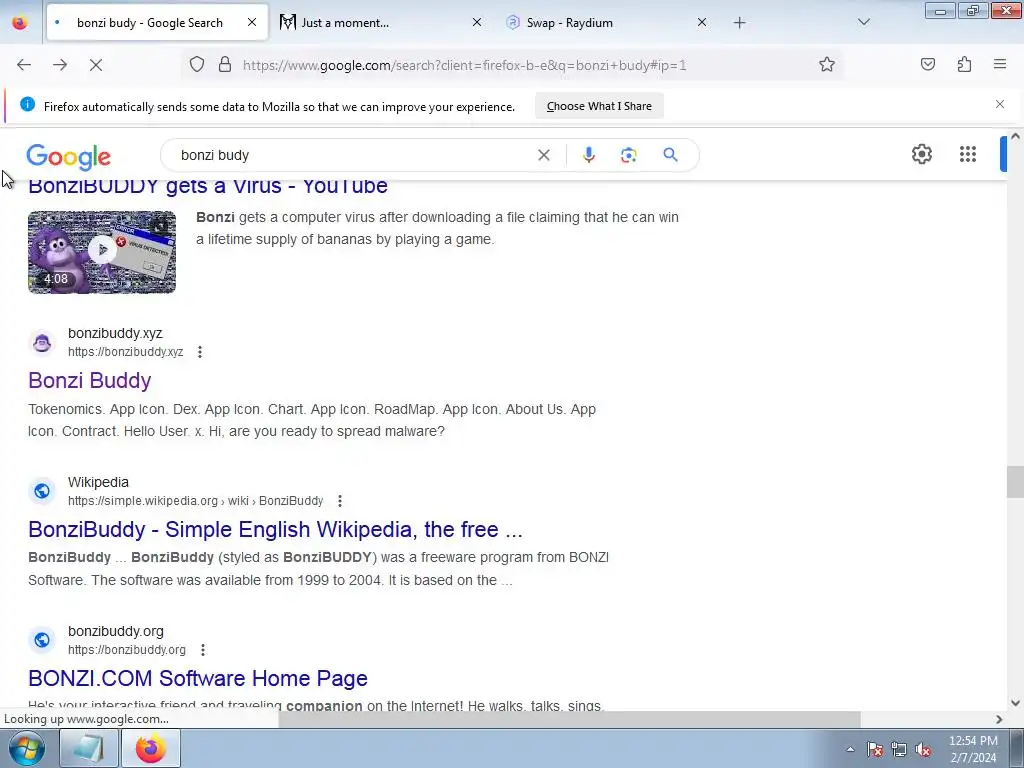Open more options for bonzibuddy.org result
The width and height of the screenshot is (1024, 768).
pyautogui.click(x=203, y=650)
